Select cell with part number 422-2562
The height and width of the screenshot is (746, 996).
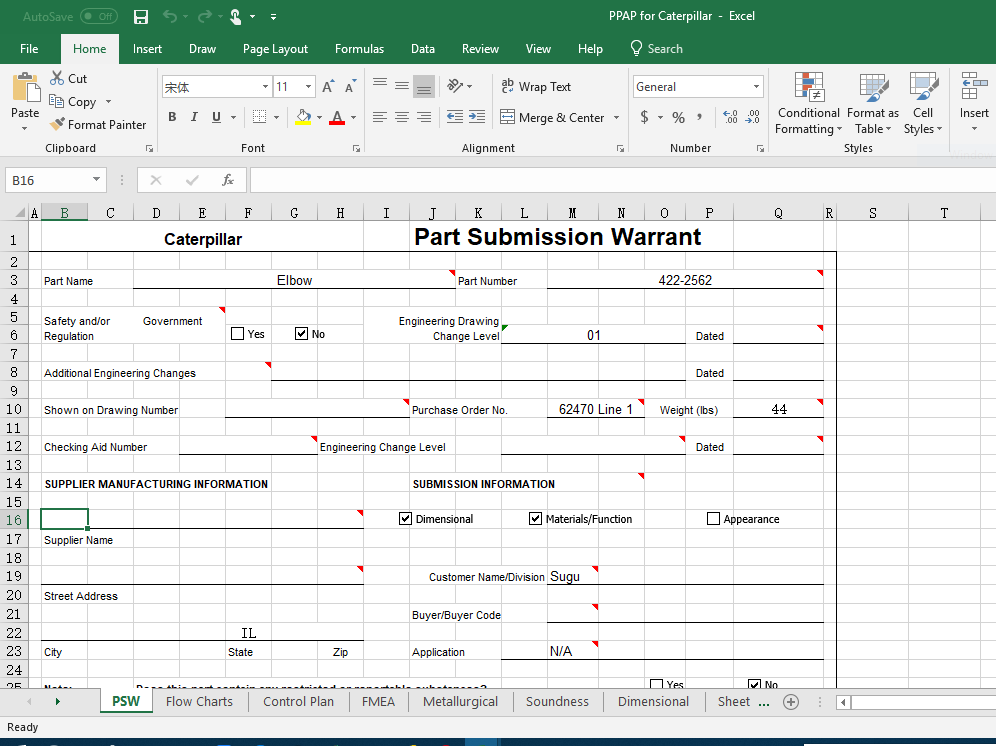685,280
